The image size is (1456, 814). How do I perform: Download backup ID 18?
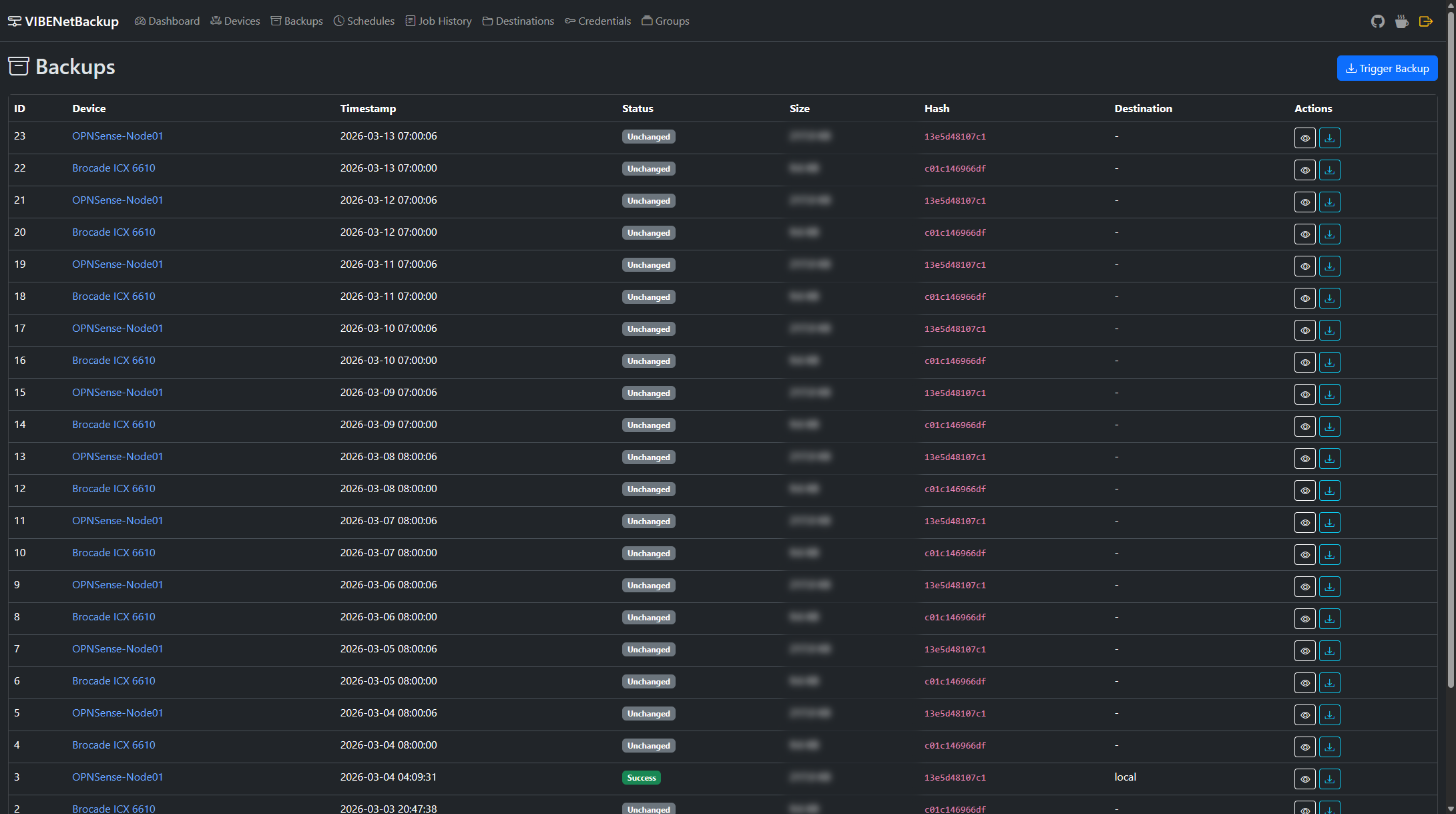(x=1330, y=298)
